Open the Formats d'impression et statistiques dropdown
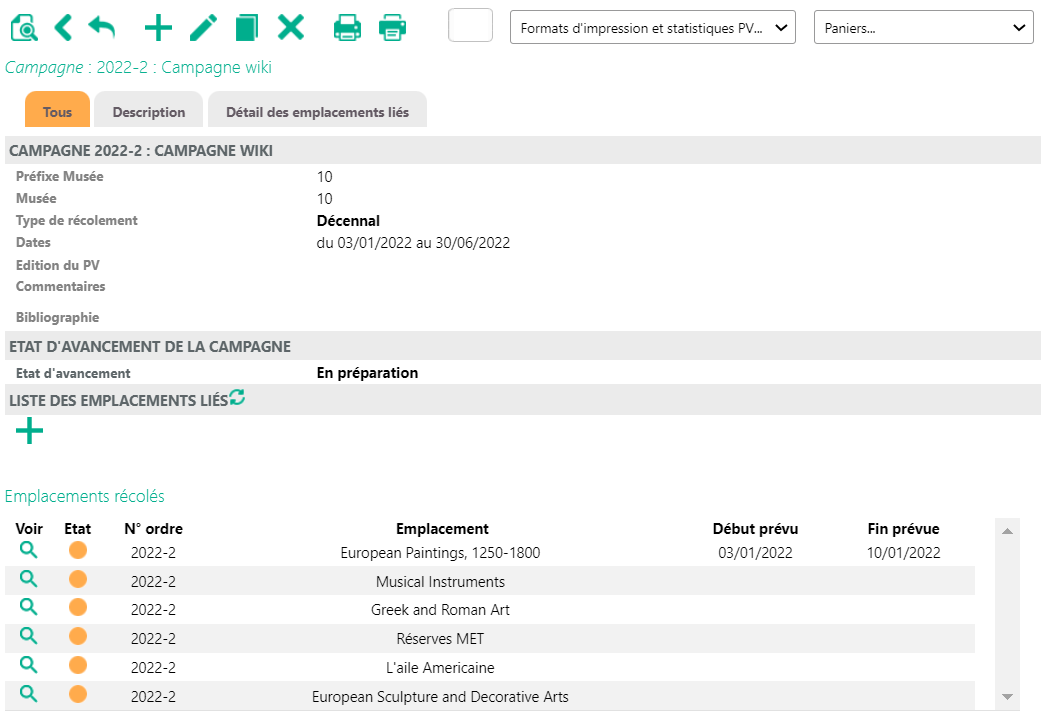The width and height of the screenshot is (1052, 725). (x=652, y=28)
